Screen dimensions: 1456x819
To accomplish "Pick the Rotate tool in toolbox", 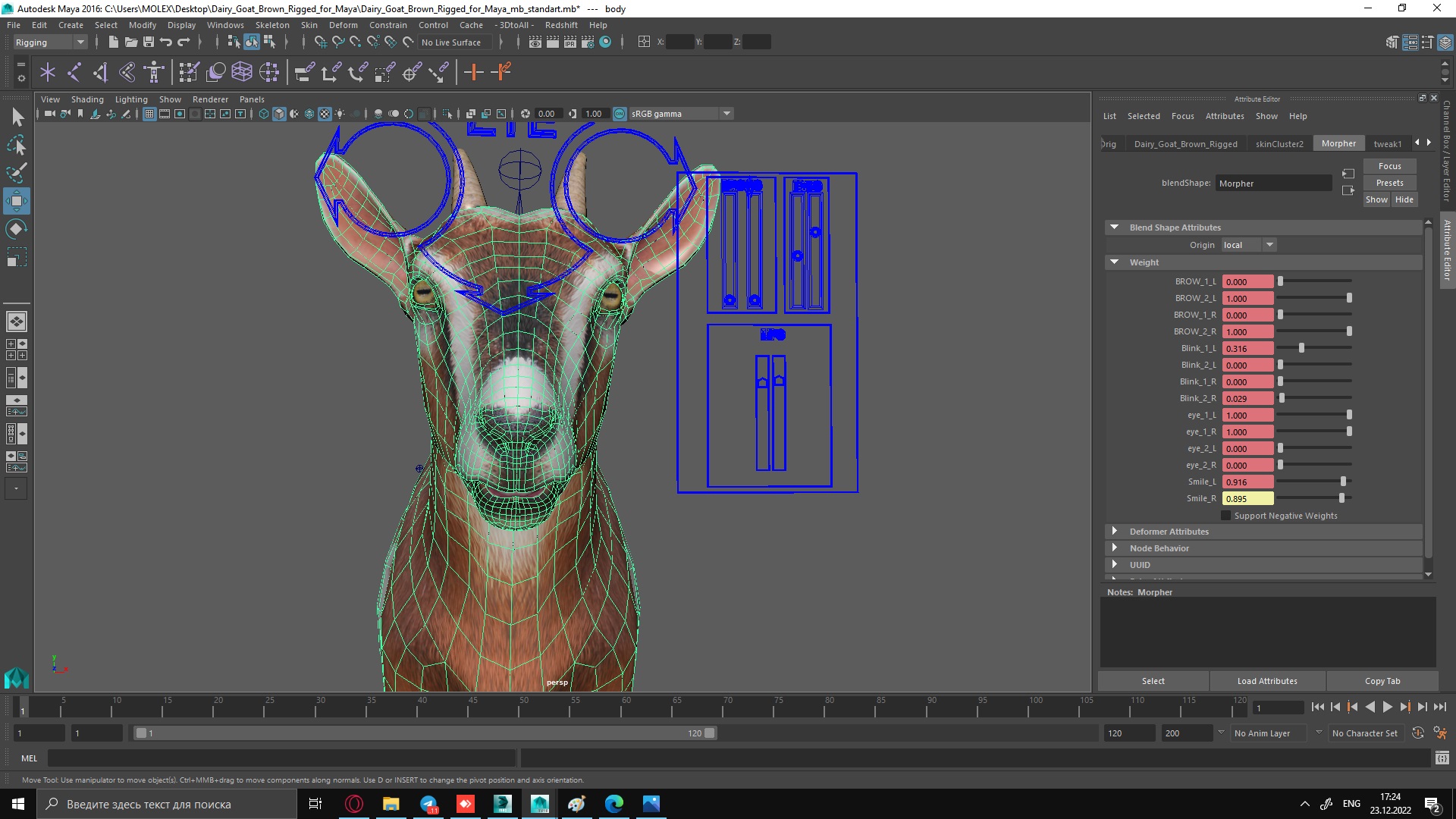I will tap(17, 229).
